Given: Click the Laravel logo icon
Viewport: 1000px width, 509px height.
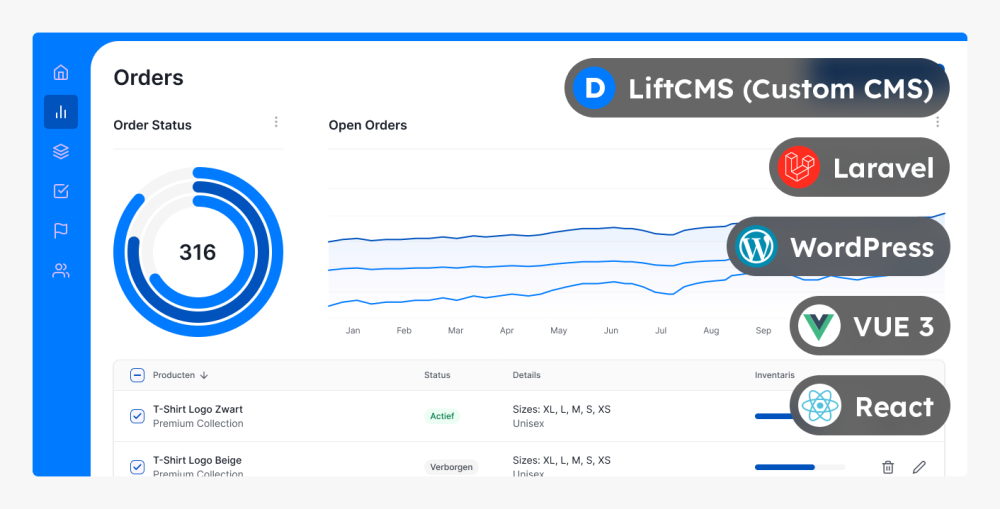Looking at the screenshot, I should pos(798,167).
